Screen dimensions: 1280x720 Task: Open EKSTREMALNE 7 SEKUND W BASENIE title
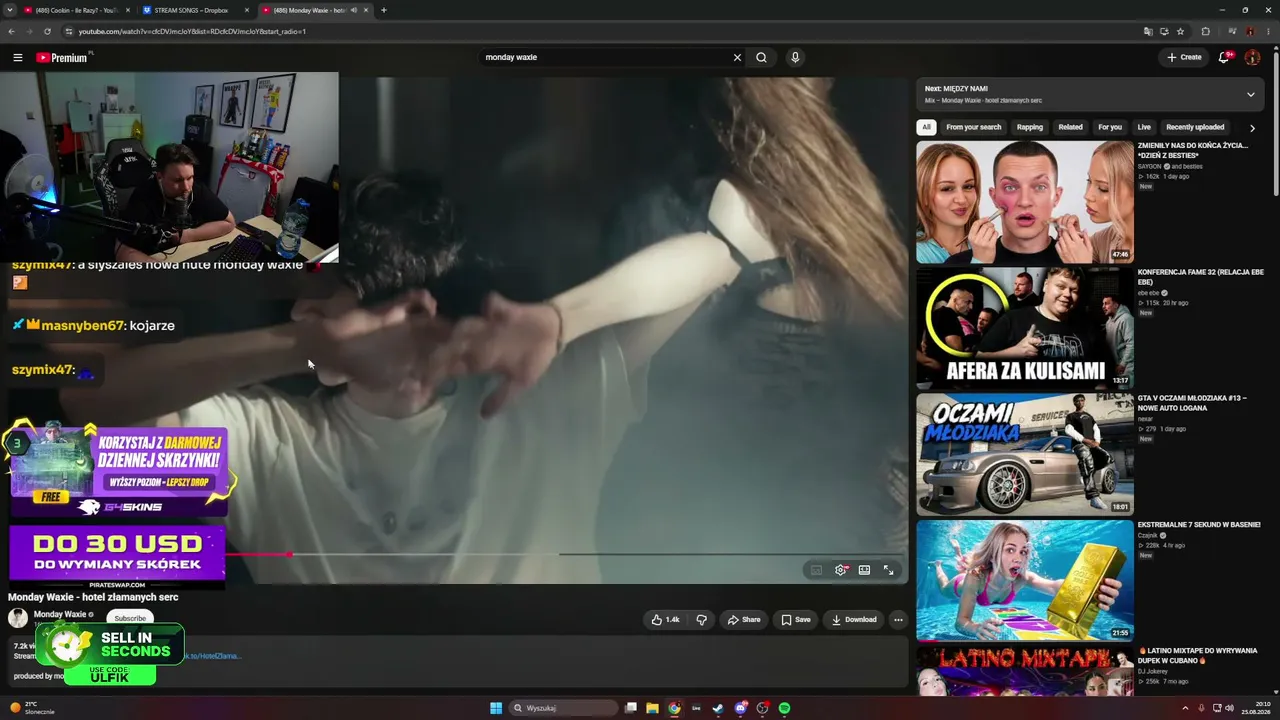click(1199, 524)
